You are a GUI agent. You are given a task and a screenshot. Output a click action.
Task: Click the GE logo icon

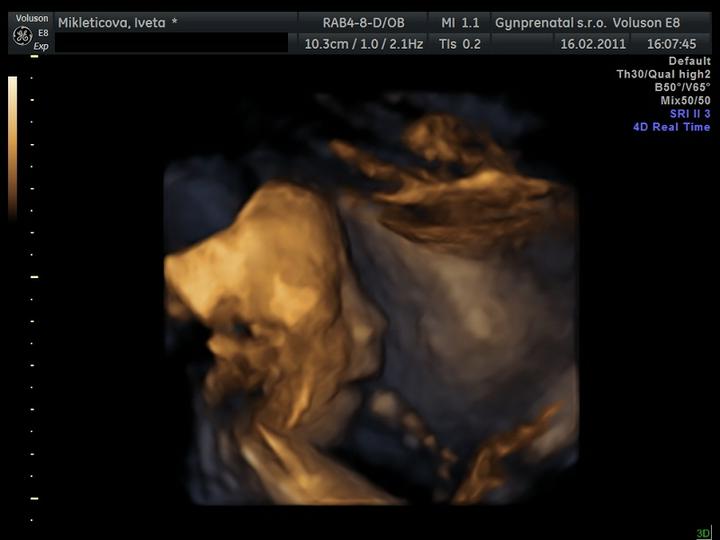pos(22,35)
